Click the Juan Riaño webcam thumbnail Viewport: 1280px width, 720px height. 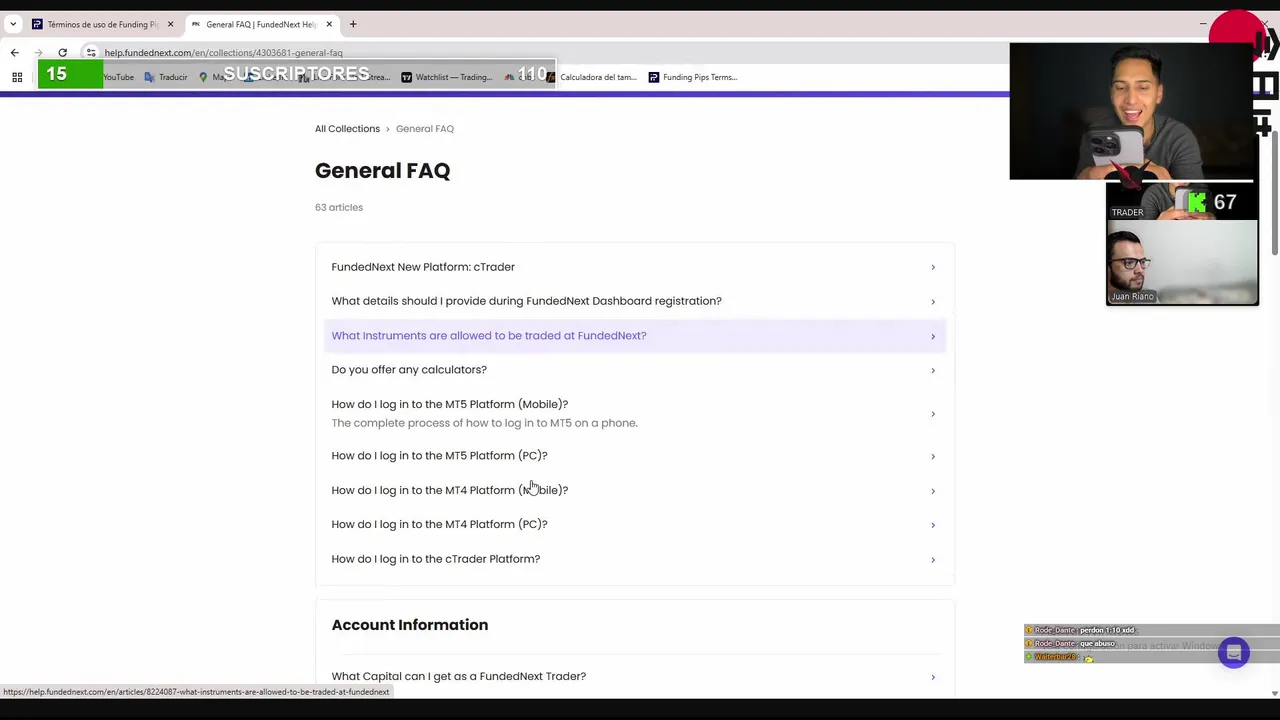pos(1182,261)
